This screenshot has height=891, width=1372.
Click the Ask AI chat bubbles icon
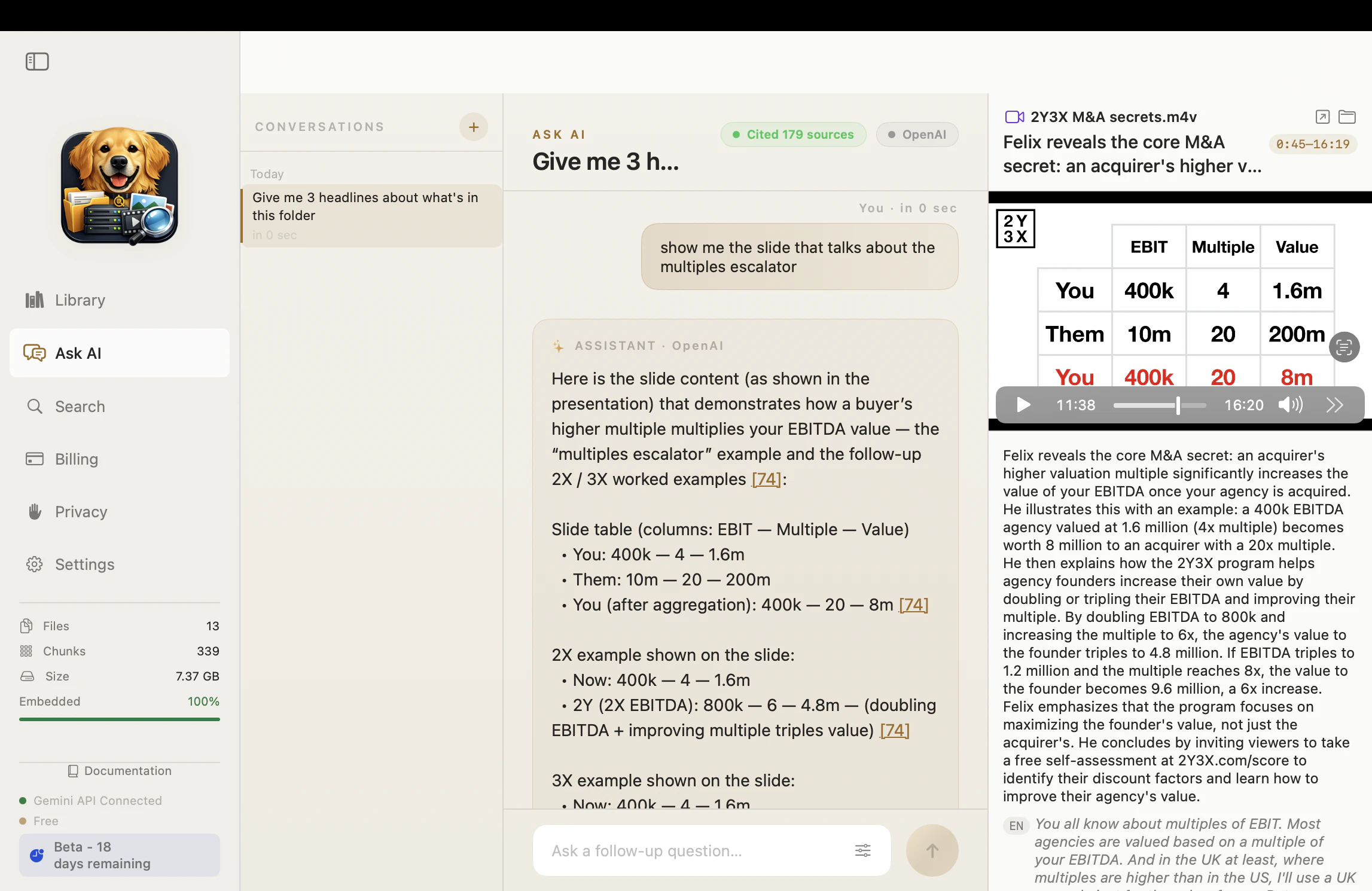[35, 353]
